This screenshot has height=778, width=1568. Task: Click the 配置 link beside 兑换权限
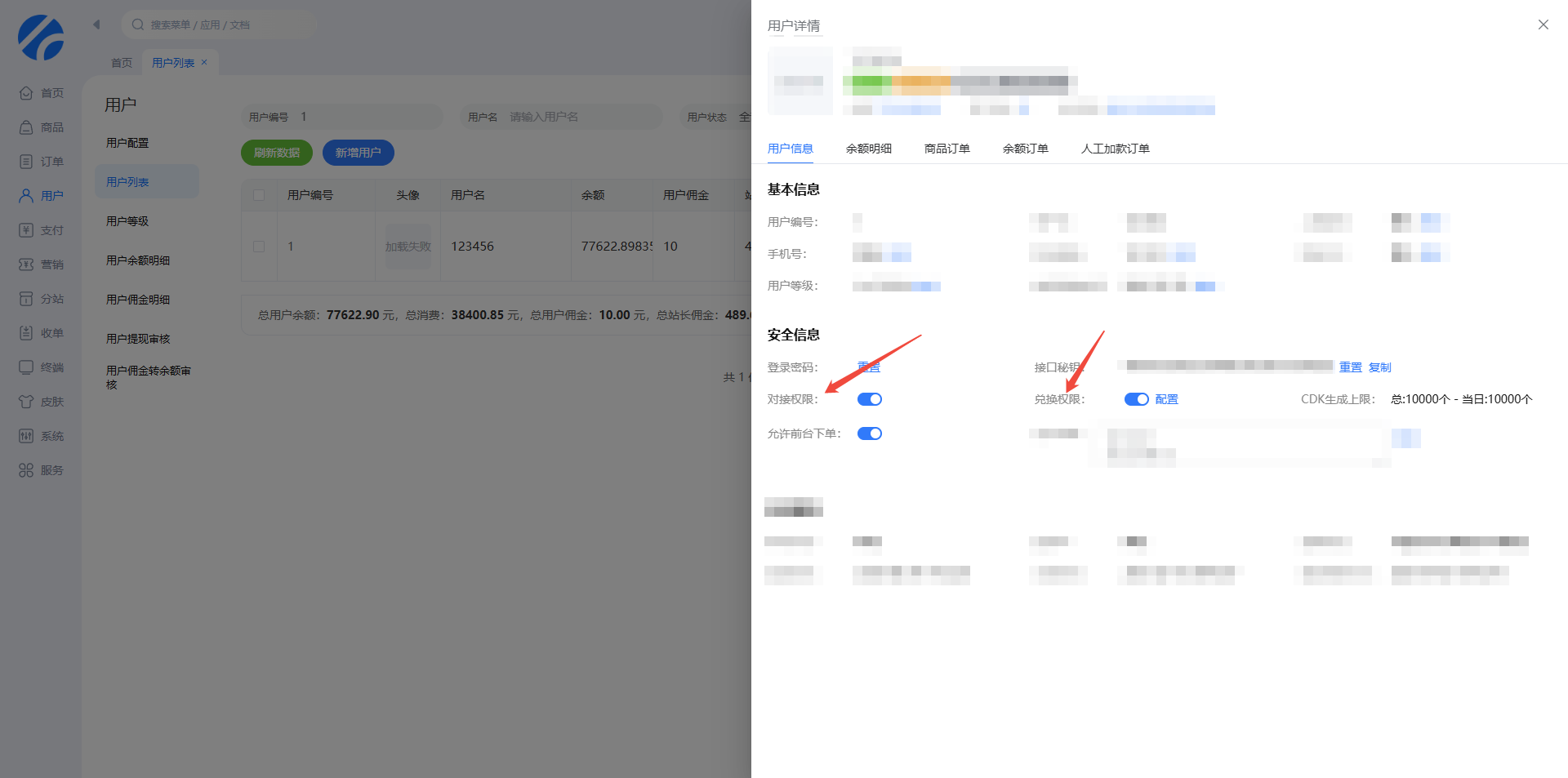(x=1166, y=399)
